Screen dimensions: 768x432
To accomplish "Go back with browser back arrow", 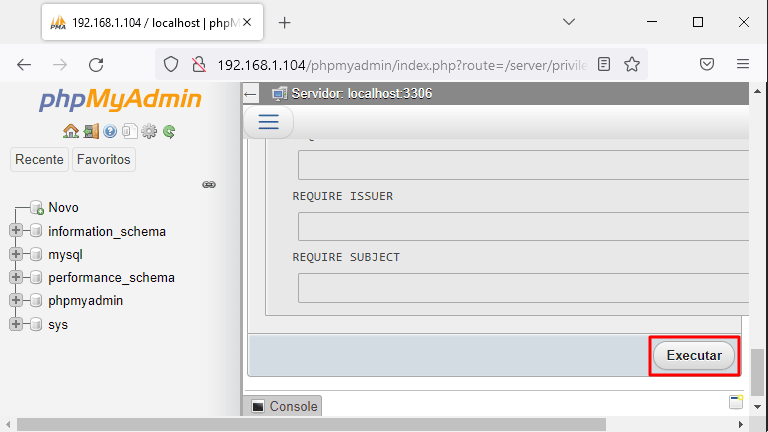I will 24,65.
